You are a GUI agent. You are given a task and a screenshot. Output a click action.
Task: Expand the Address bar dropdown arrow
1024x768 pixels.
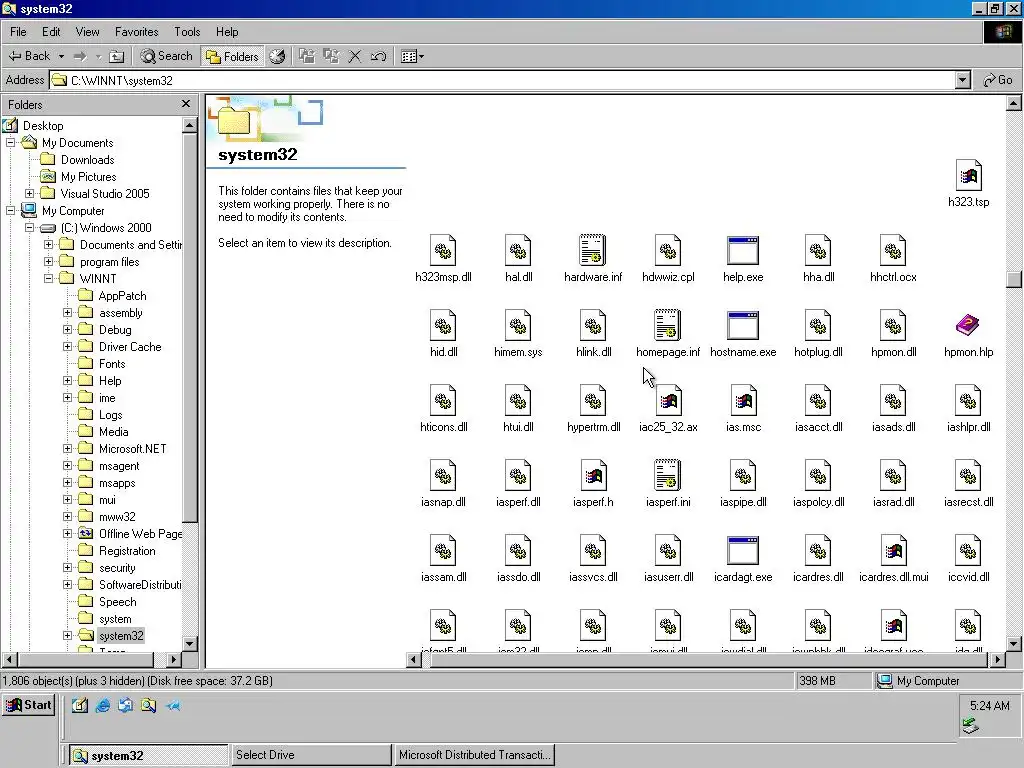(963, 80)
